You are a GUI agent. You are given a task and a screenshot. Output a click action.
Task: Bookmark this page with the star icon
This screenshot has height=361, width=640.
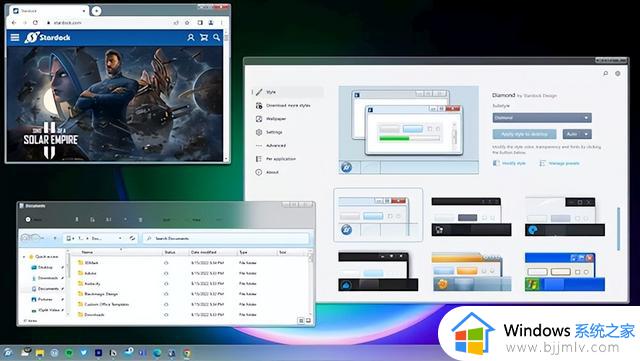pyautogui.click(x=187, y=23)
